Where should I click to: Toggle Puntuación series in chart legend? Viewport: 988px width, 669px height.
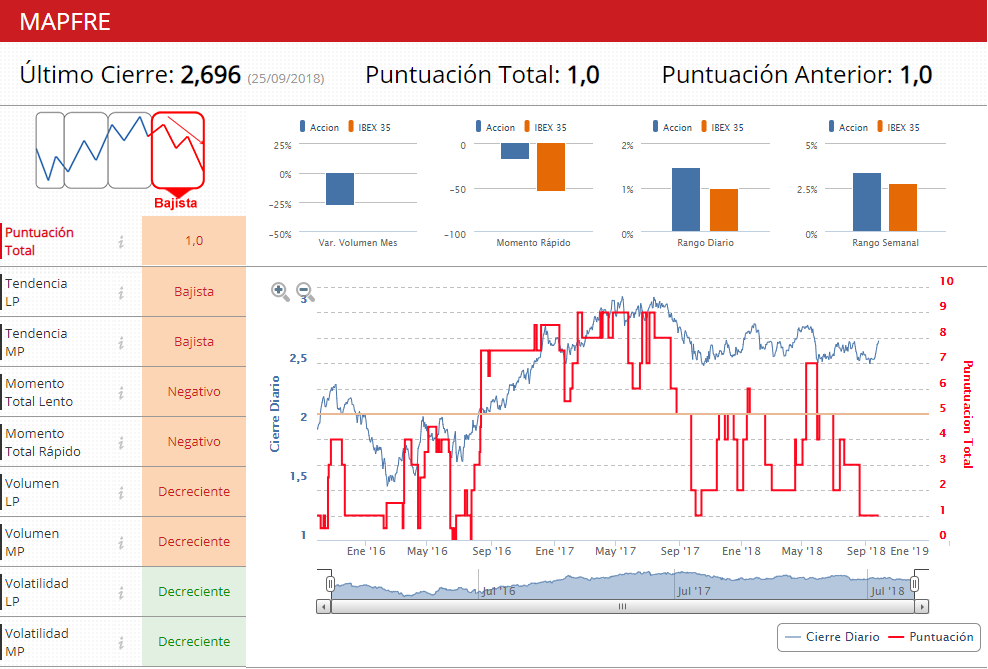click(x=931, y=637)
